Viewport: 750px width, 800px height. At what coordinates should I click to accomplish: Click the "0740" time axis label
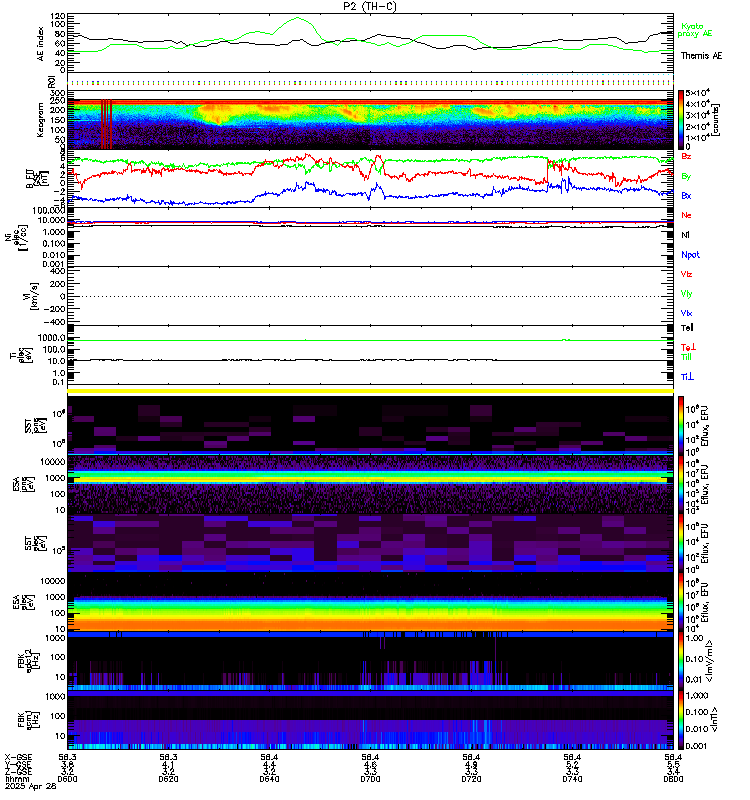click(572, 779)
